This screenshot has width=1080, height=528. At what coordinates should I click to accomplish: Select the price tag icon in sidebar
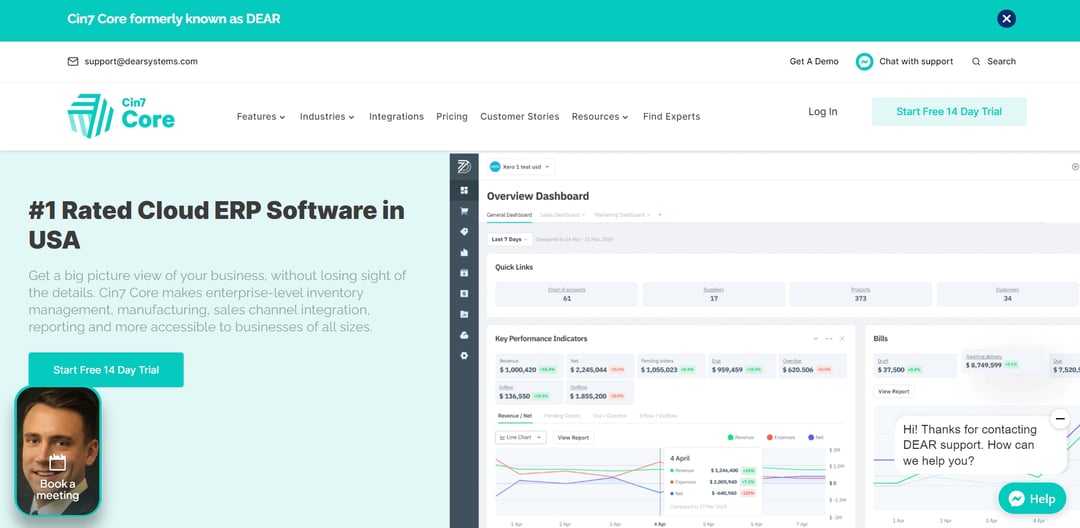464,232
